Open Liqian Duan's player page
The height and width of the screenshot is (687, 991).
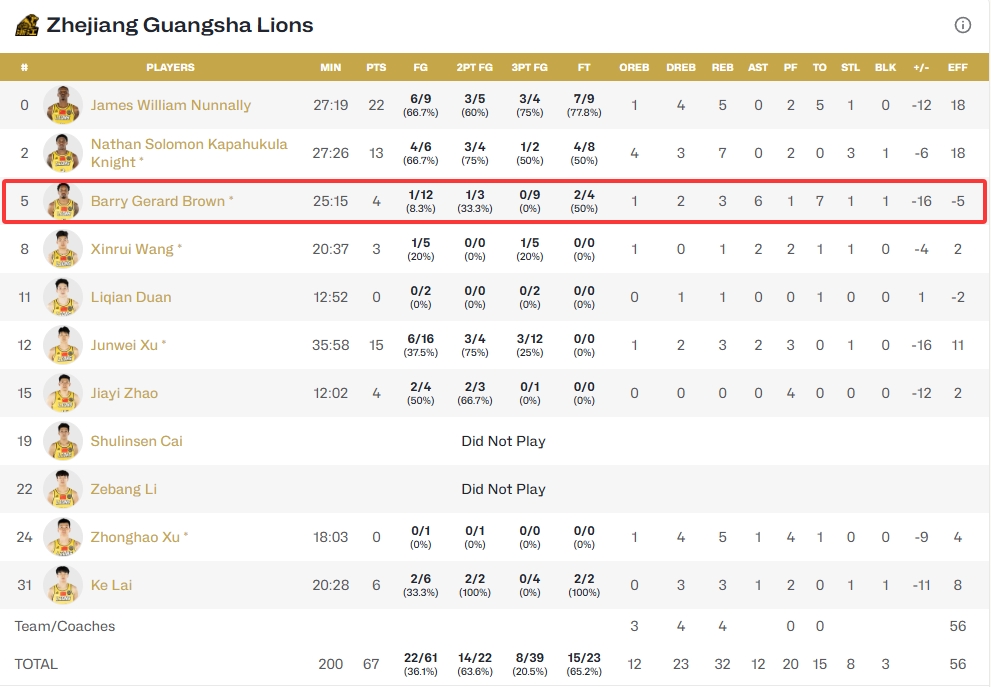click(131, 297)
